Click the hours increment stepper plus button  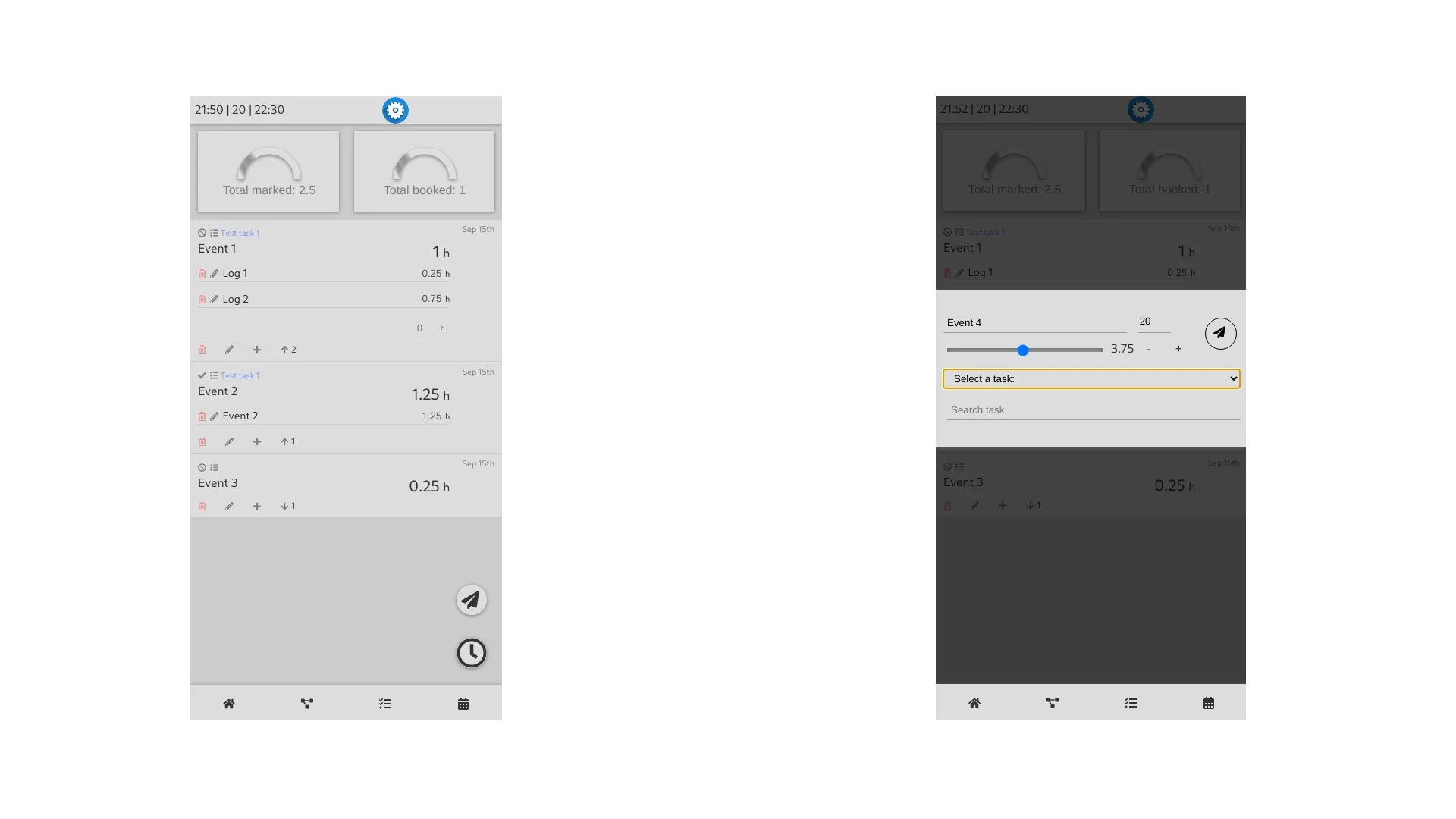(x=1178, y=348)
